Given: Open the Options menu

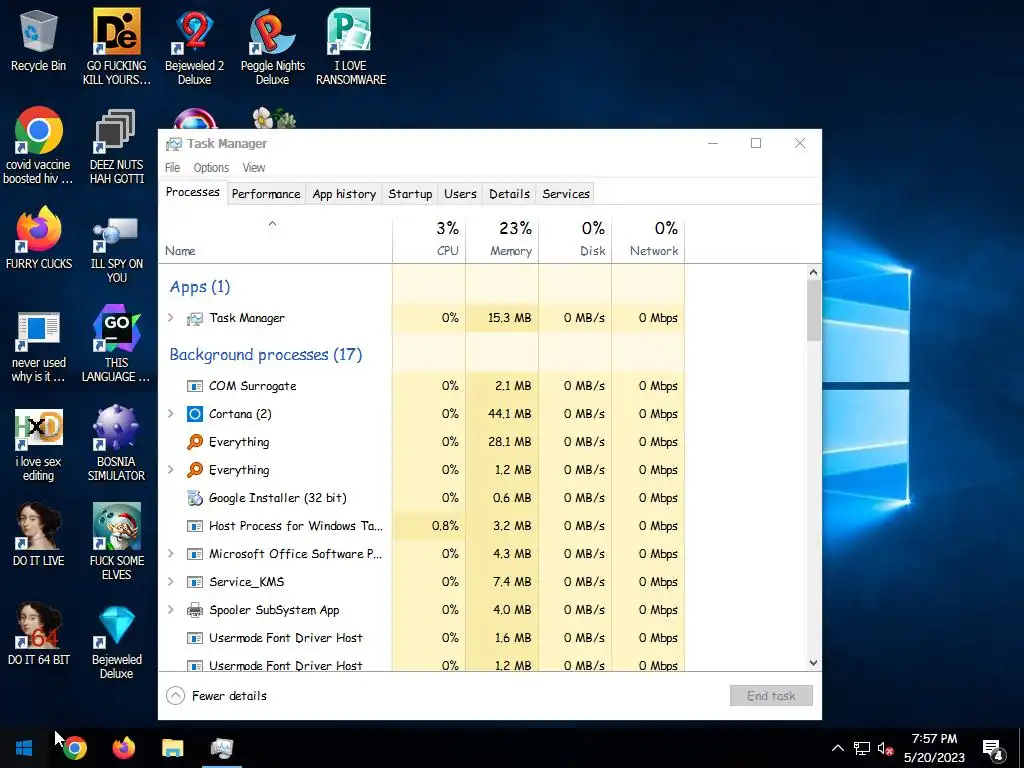Looking at the screenshot, I should click(211, 168).
